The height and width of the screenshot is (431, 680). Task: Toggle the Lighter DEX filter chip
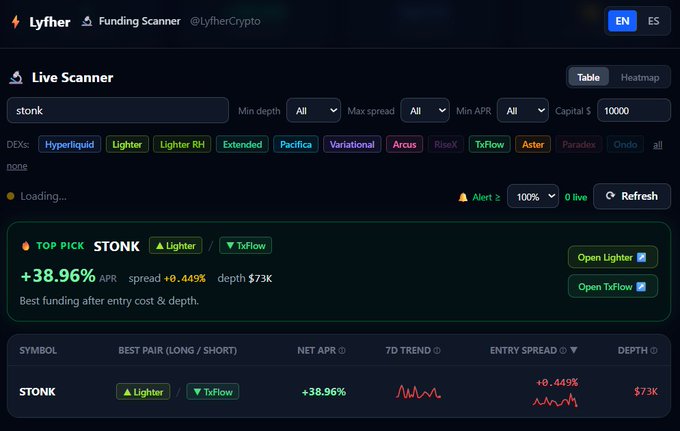point(127,144)
